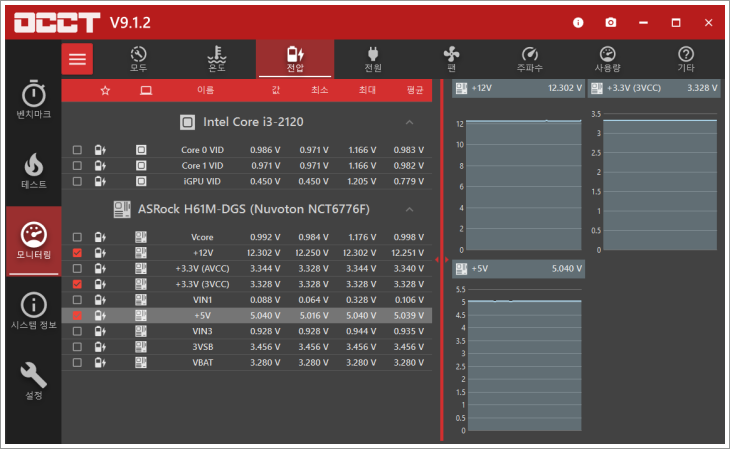Click the voltage icon in +5V row
Image resolution: width=730 pixels, height=449 pixels.
coord(100,315)
